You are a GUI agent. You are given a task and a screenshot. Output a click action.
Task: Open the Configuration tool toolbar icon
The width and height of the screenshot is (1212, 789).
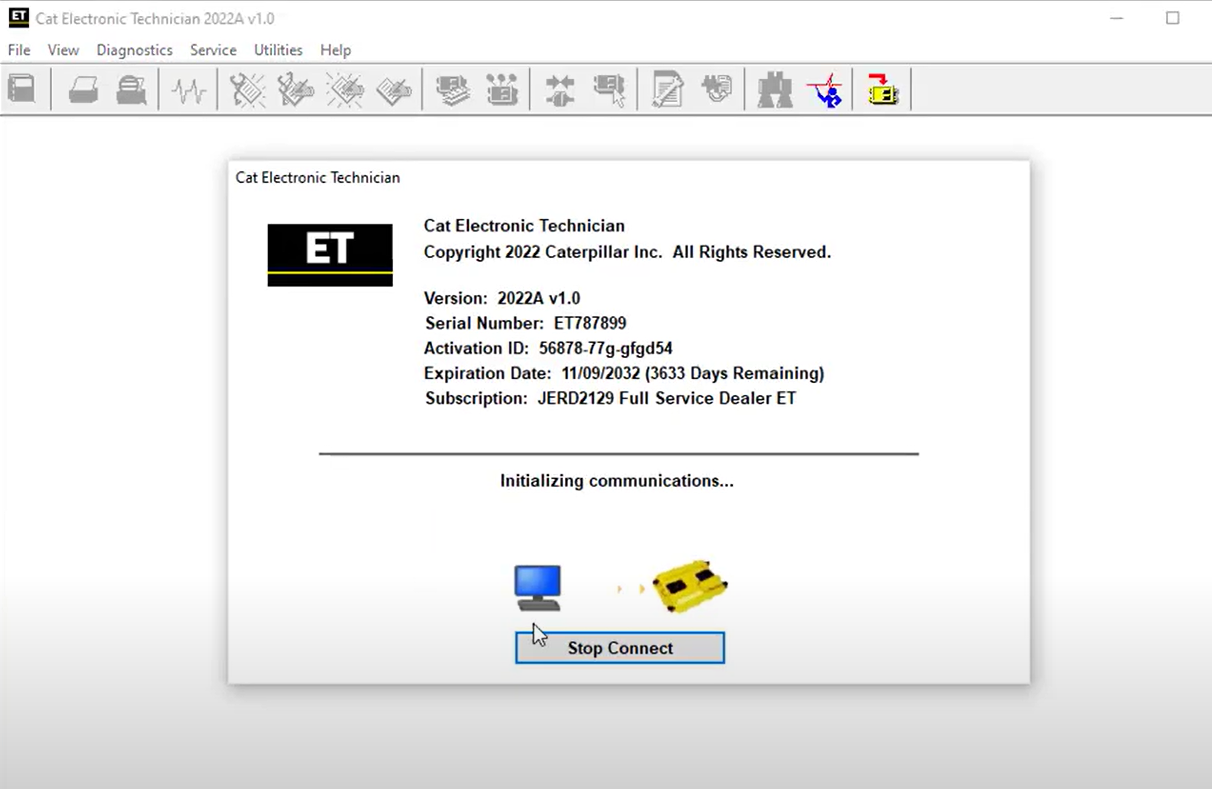coord(502,90)
